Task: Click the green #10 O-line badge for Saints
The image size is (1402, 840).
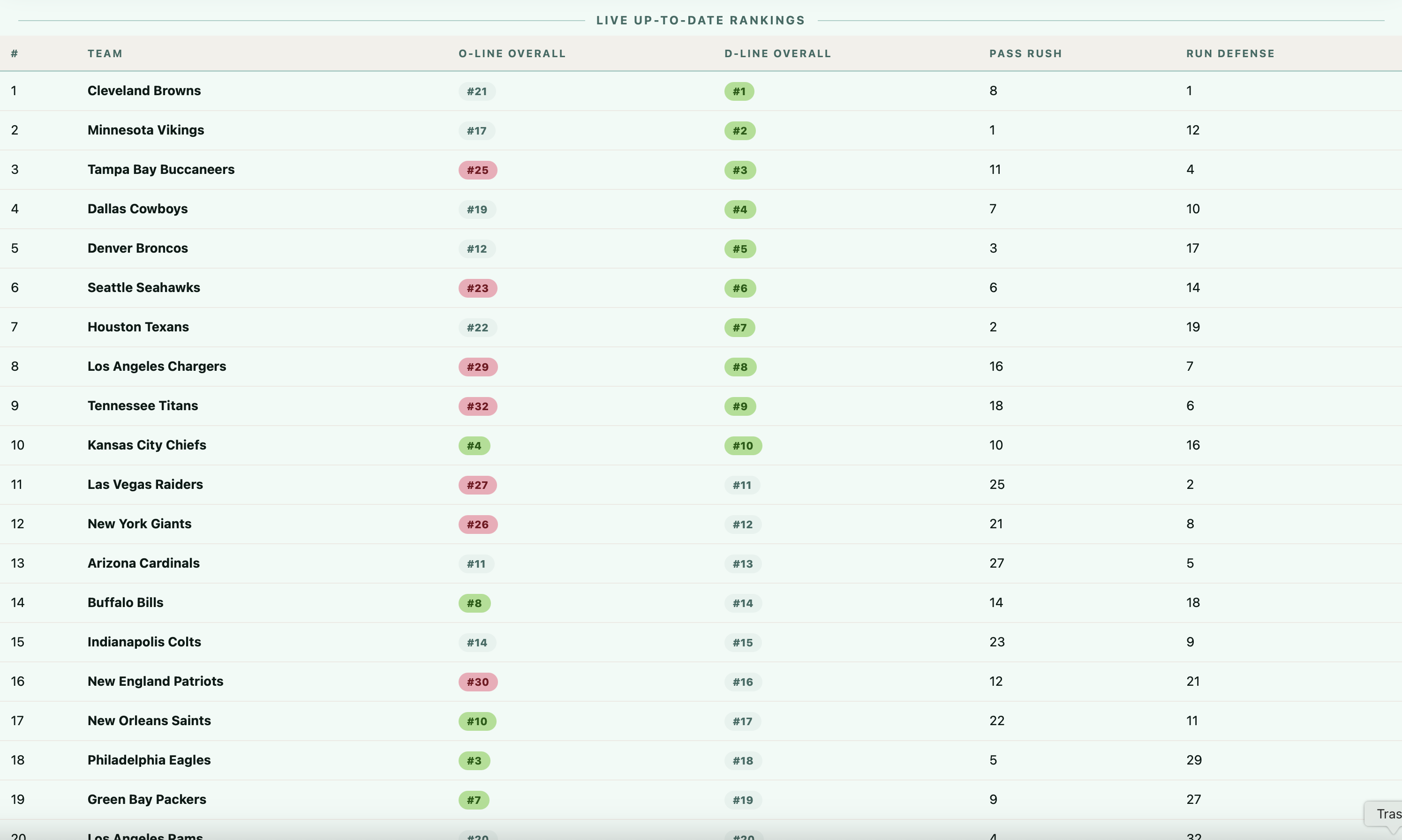Action: pyautogui.click(x=477, y=721)
